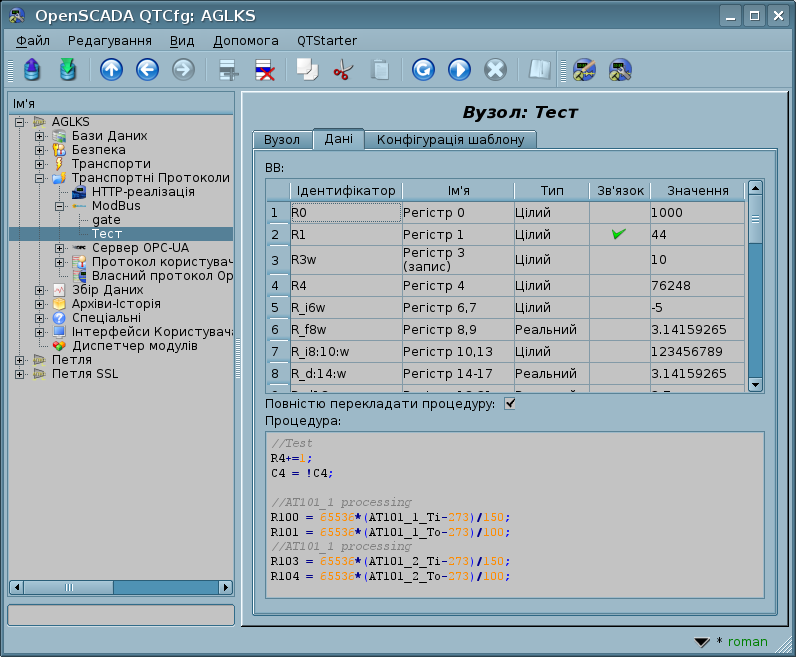Expand the 'Бази Даних' tree node
Screen dimensions: 796x657
[x=39, y=136]
